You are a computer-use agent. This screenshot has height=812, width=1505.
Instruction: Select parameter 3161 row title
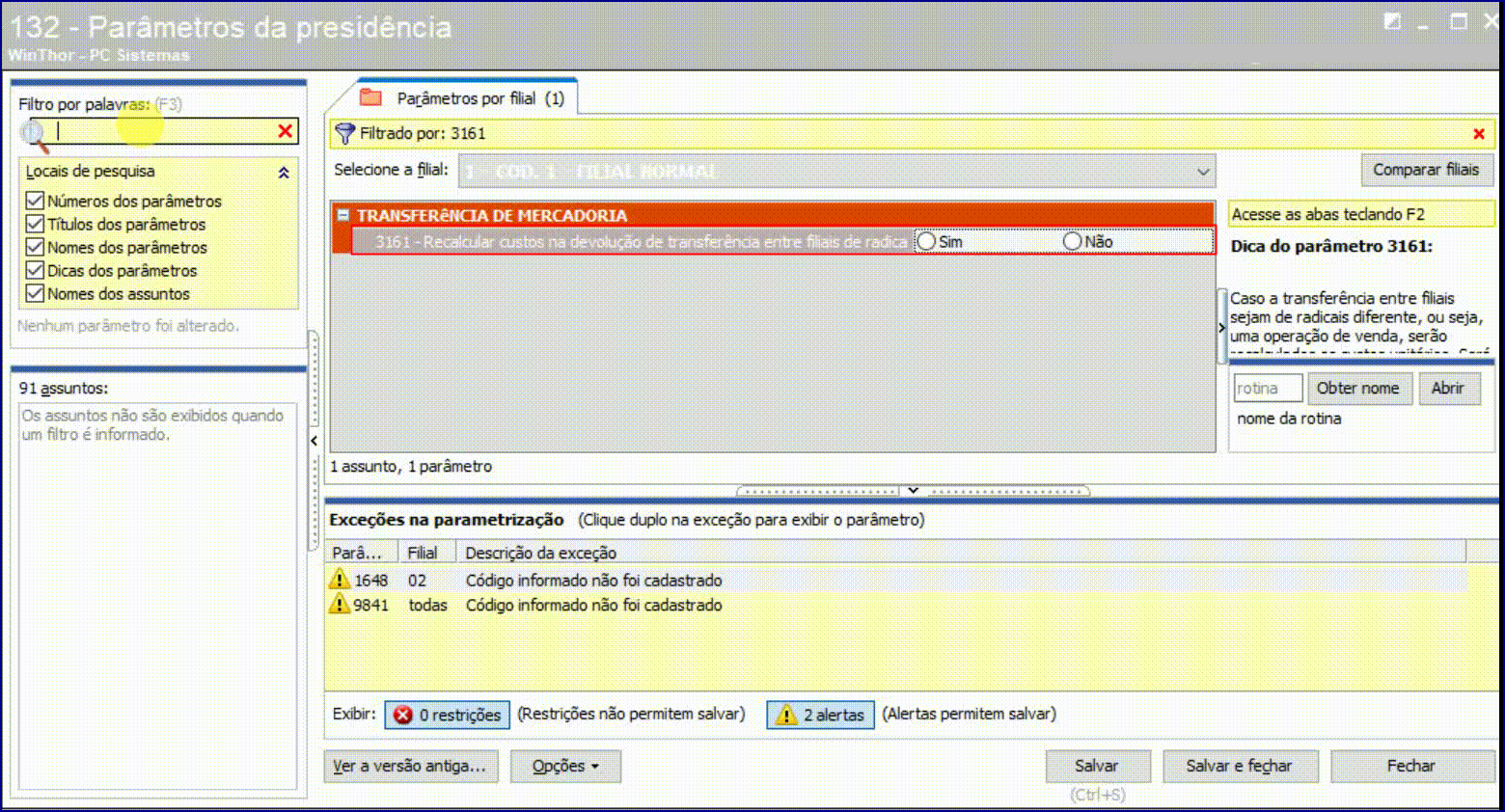click(642, 241)
